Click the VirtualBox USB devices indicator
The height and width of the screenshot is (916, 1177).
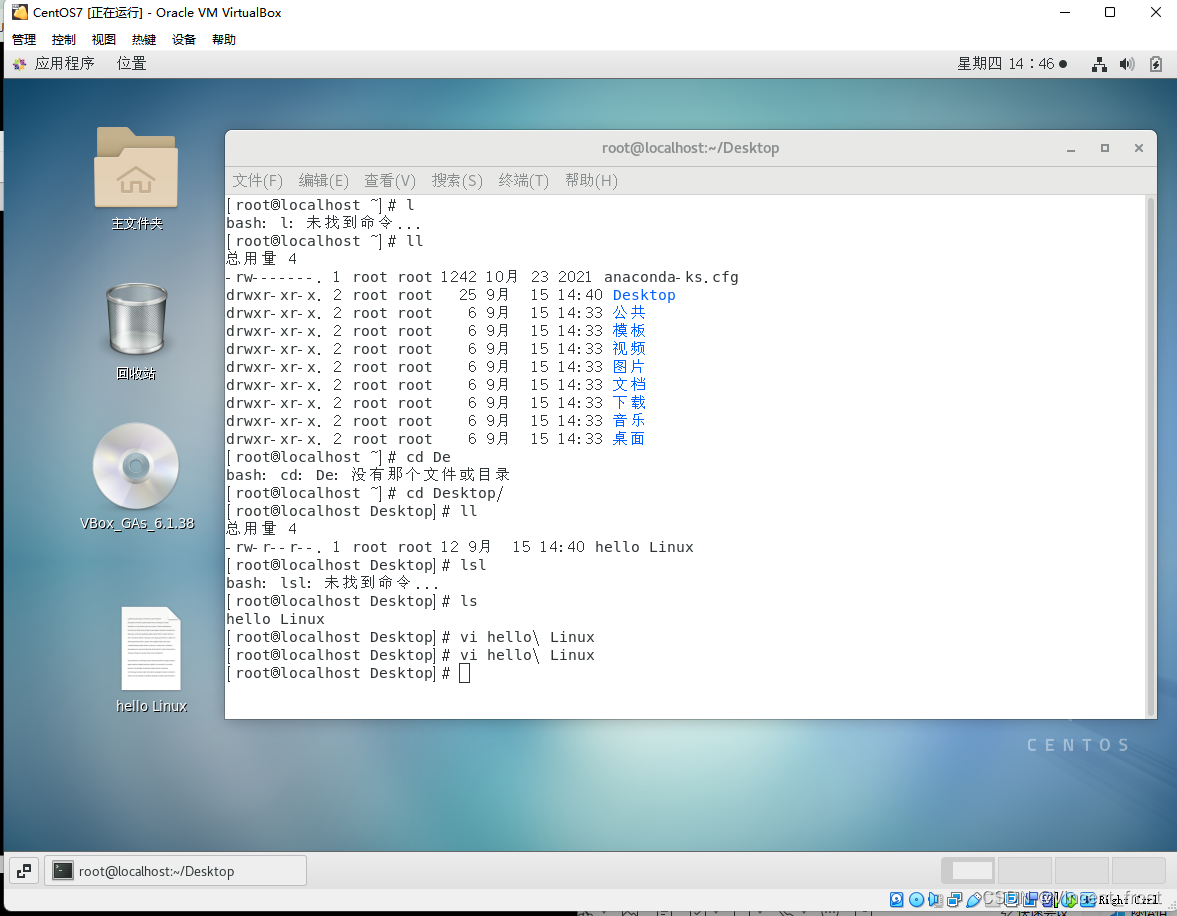pos(974,899)
